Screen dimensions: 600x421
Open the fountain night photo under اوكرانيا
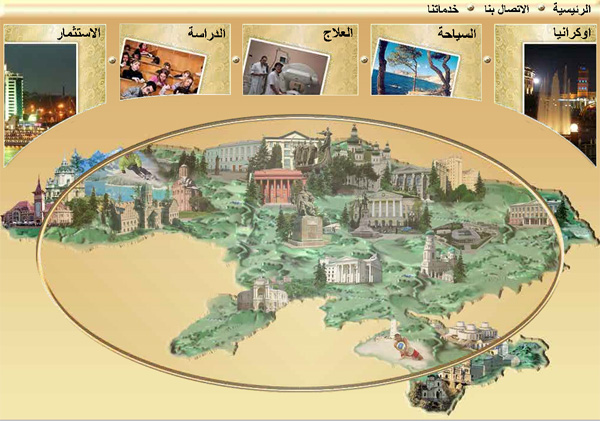560,98
